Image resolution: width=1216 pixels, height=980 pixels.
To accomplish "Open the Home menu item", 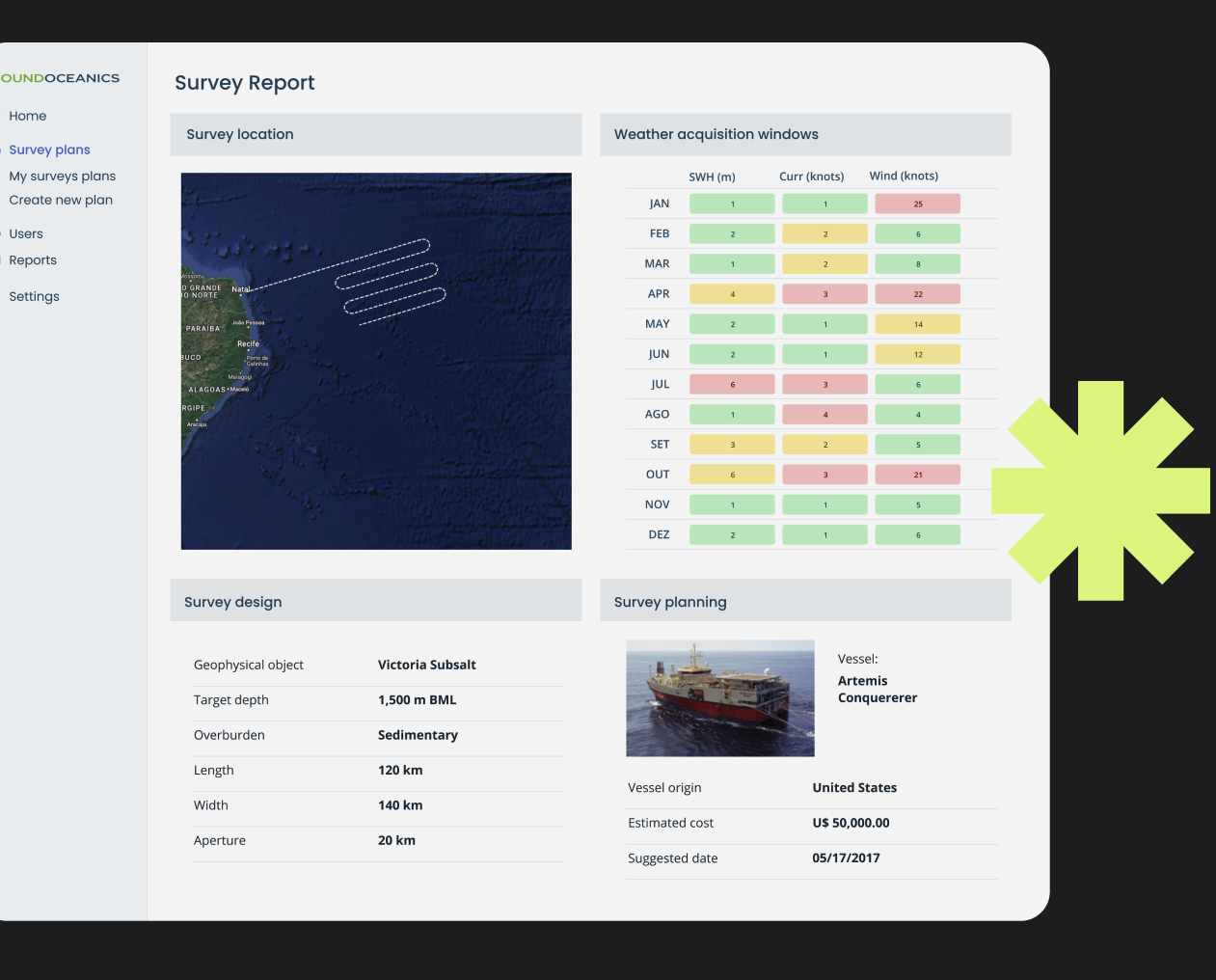I will tap(28, 116).
